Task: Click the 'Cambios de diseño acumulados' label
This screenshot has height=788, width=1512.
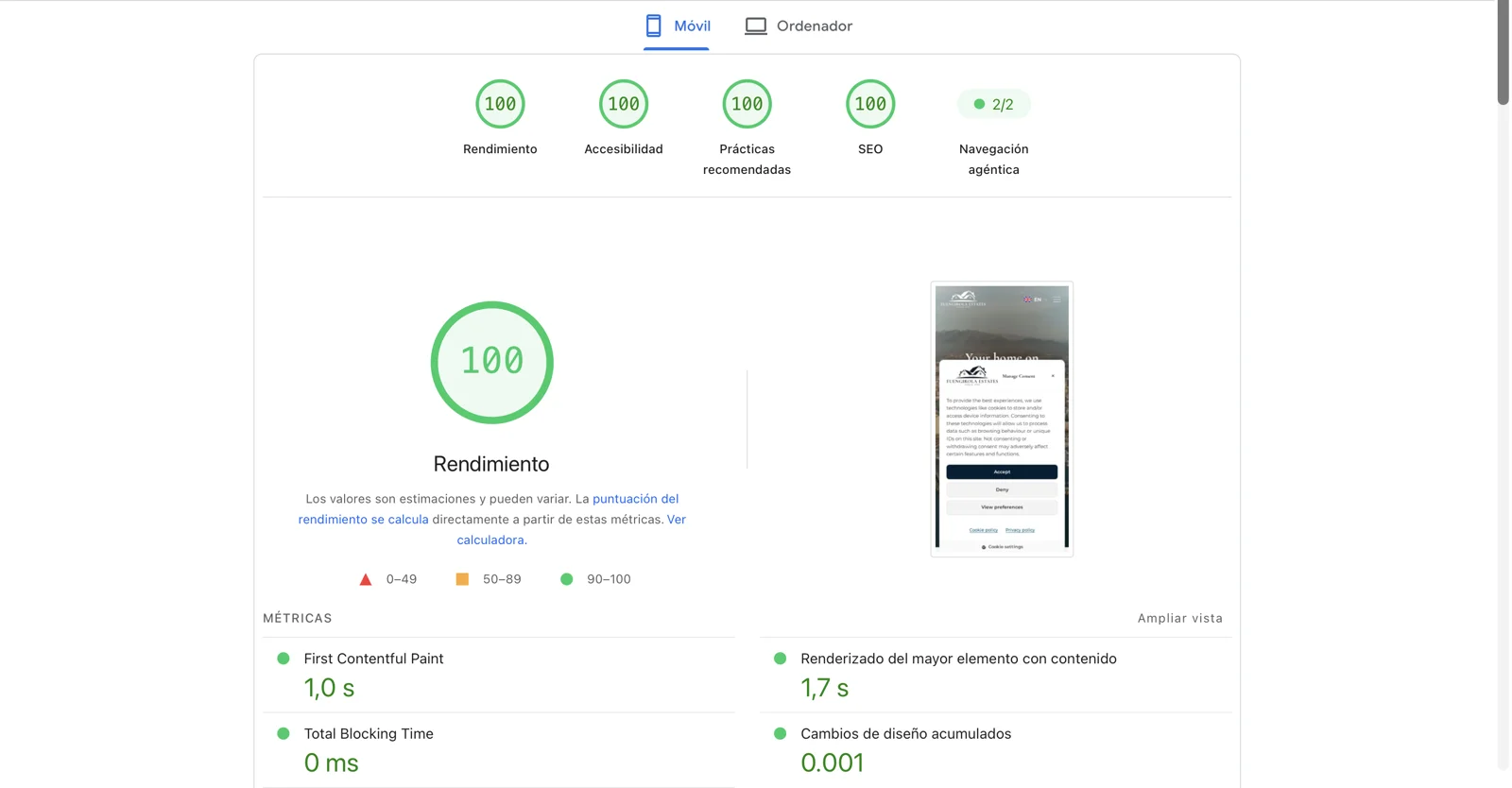Action: coord(905,733)
